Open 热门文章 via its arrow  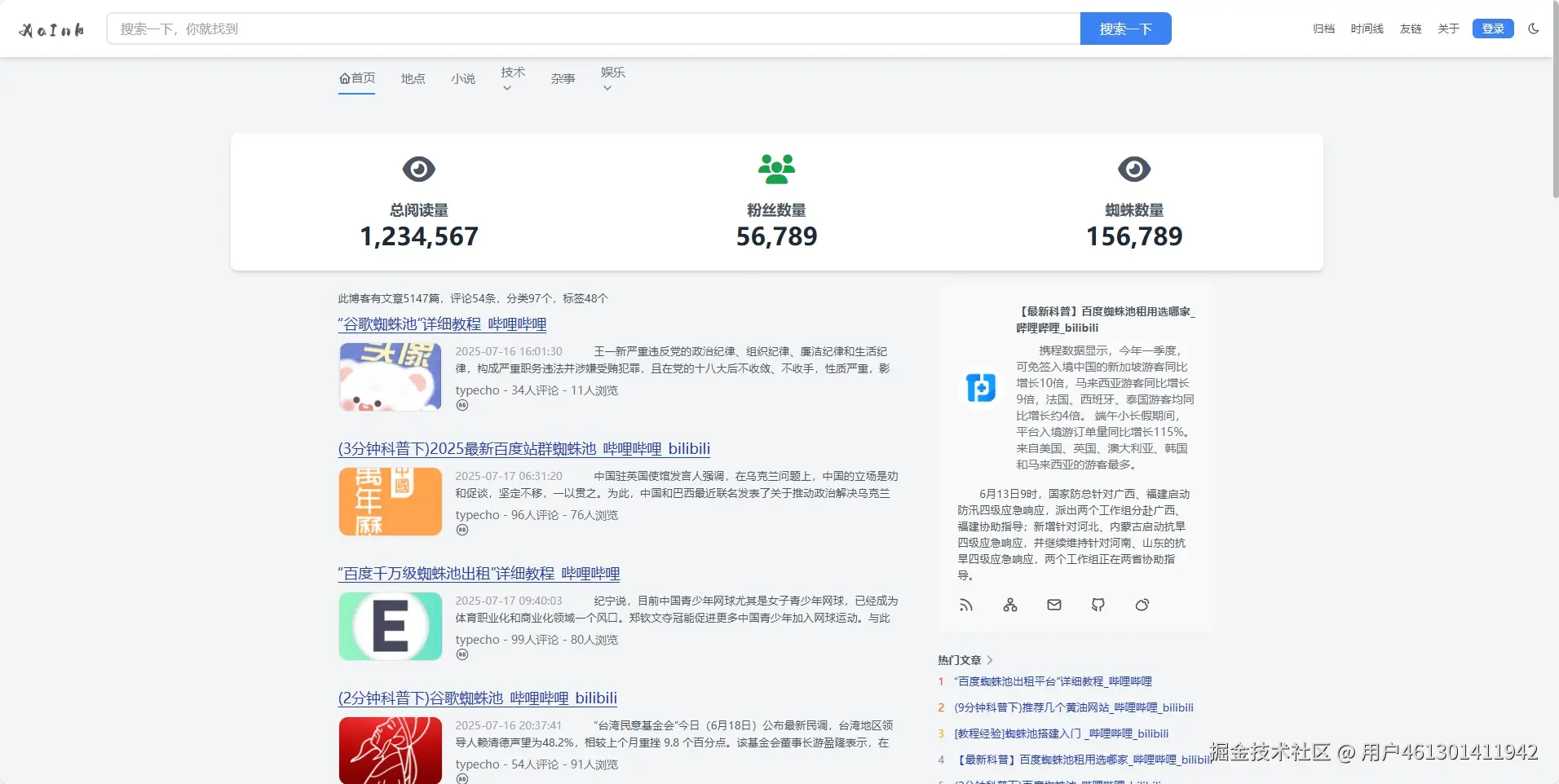click(989, 660)
